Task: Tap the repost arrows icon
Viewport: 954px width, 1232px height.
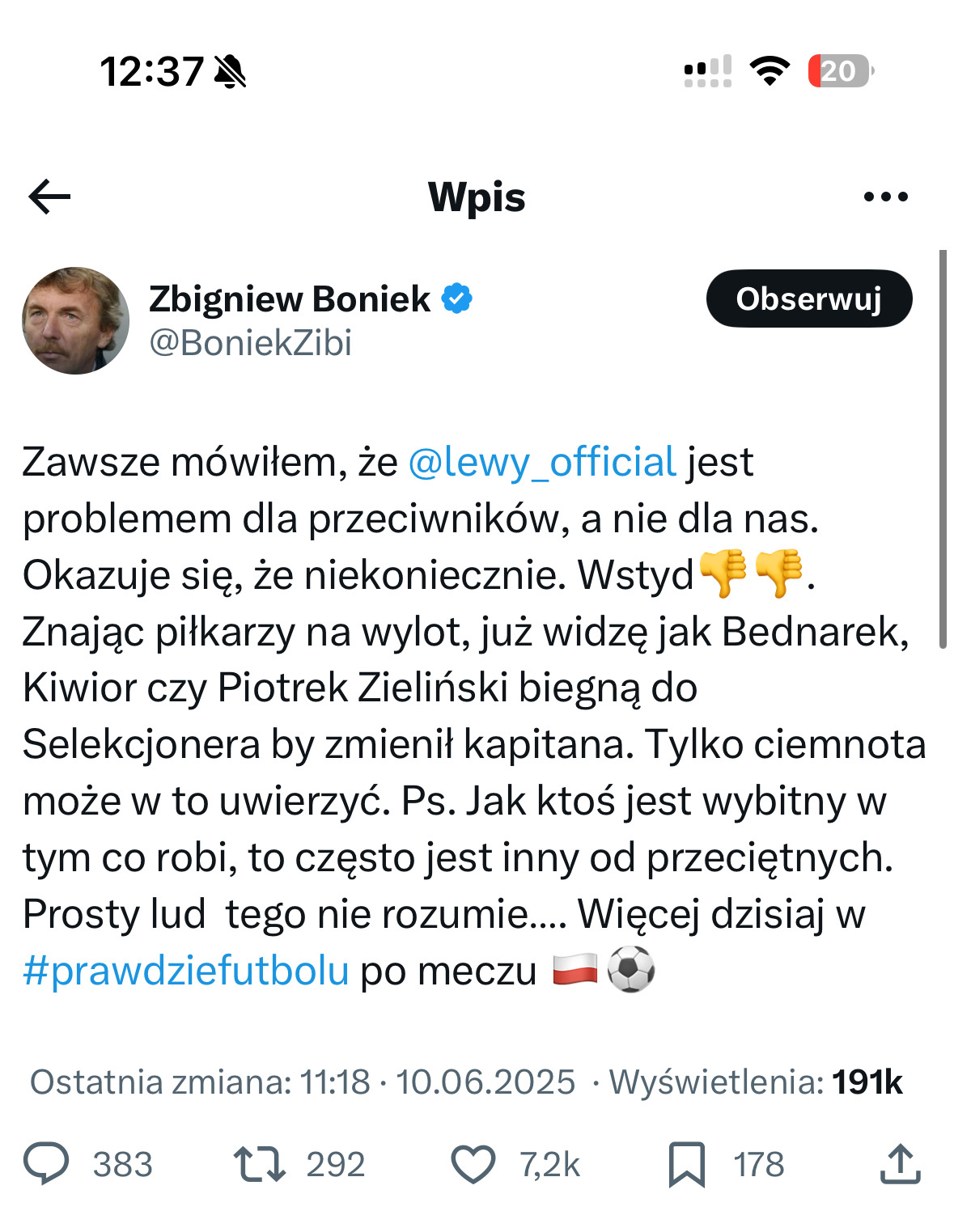Action: pos(259,1164)
